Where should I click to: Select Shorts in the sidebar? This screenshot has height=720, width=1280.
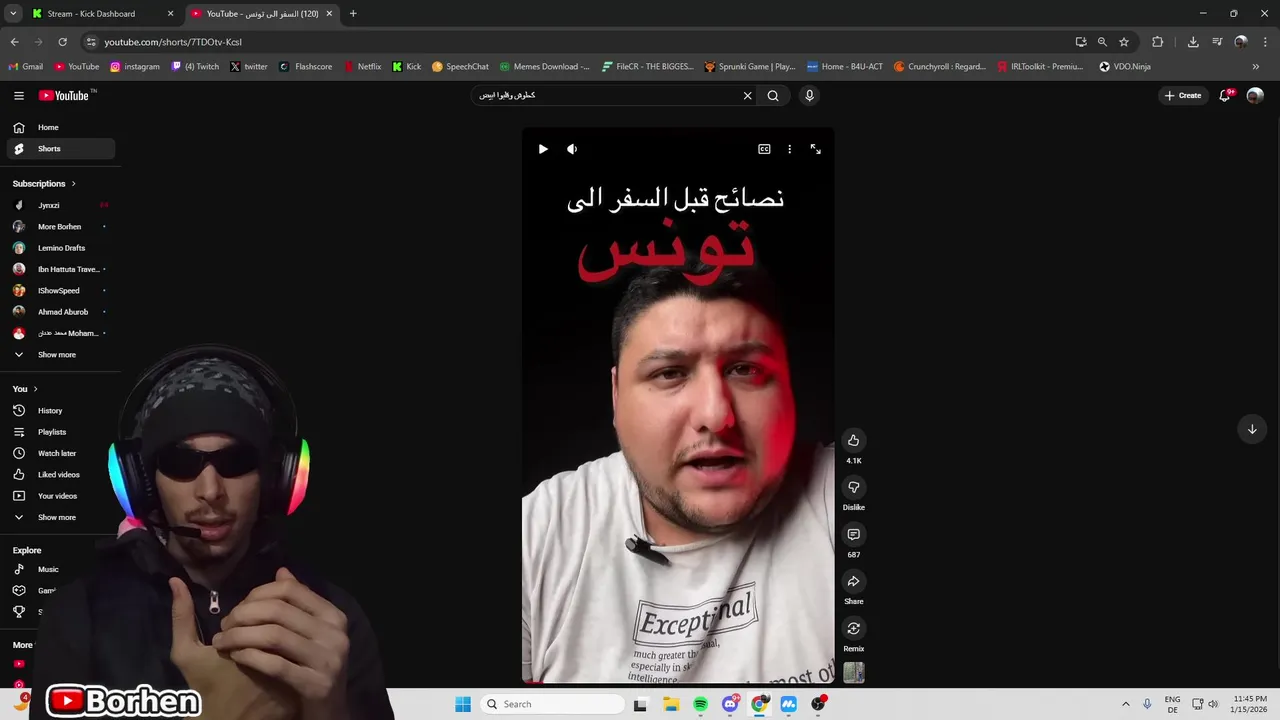pos(60,149)
